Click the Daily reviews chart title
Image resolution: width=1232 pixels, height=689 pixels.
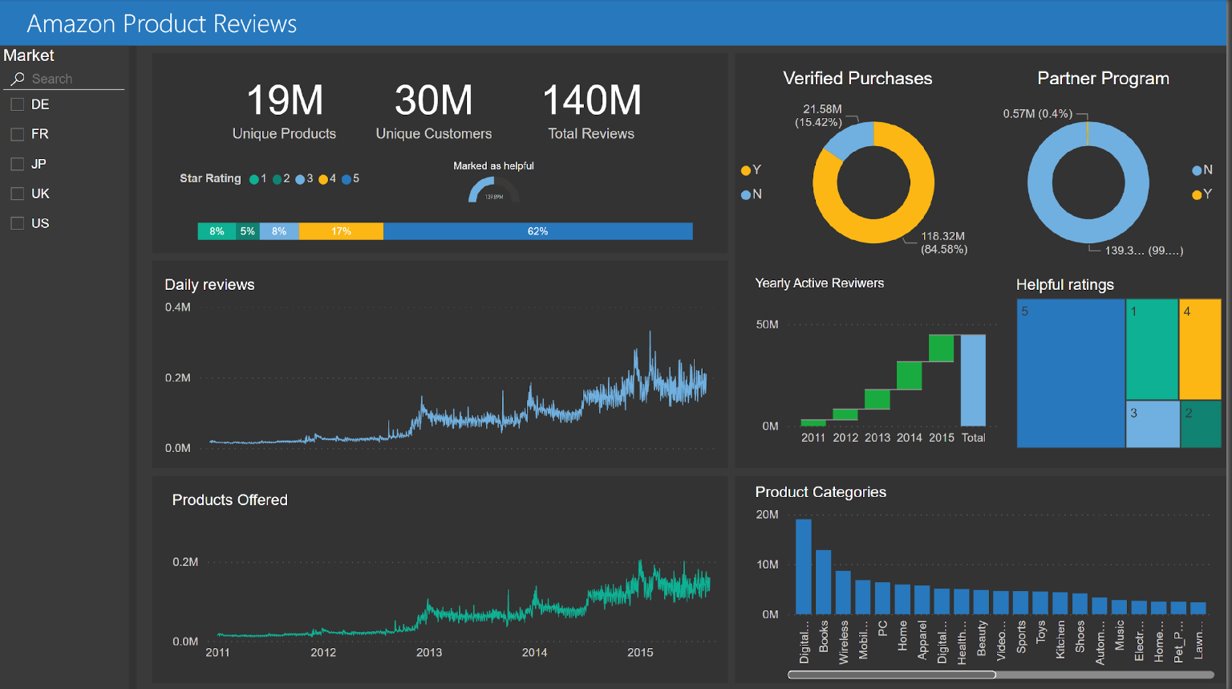coord(210,285)
